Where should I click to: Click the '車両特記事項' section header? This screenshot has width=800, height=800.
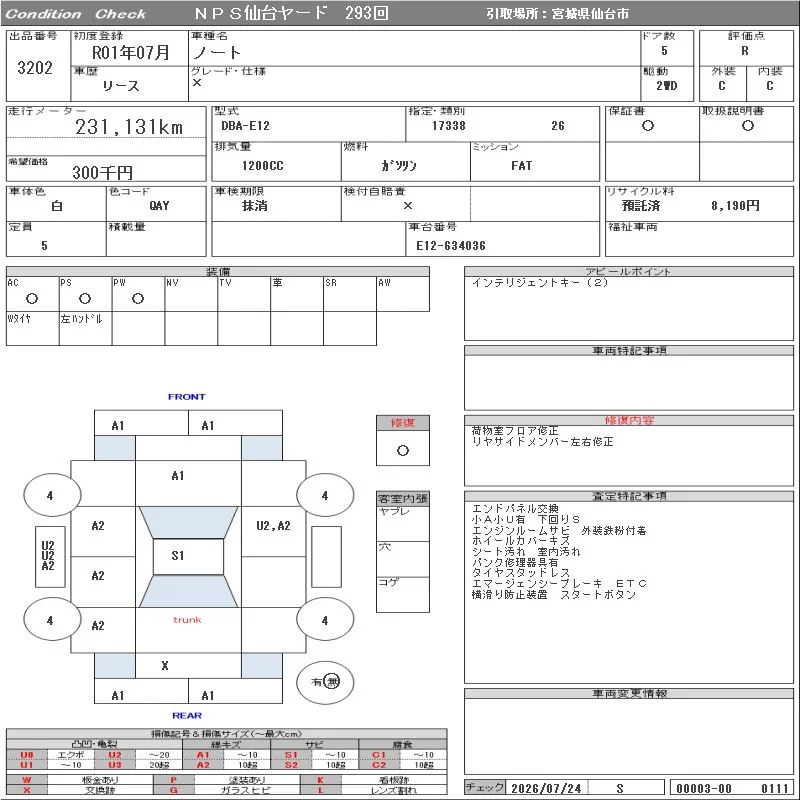[x=629, y=351]
